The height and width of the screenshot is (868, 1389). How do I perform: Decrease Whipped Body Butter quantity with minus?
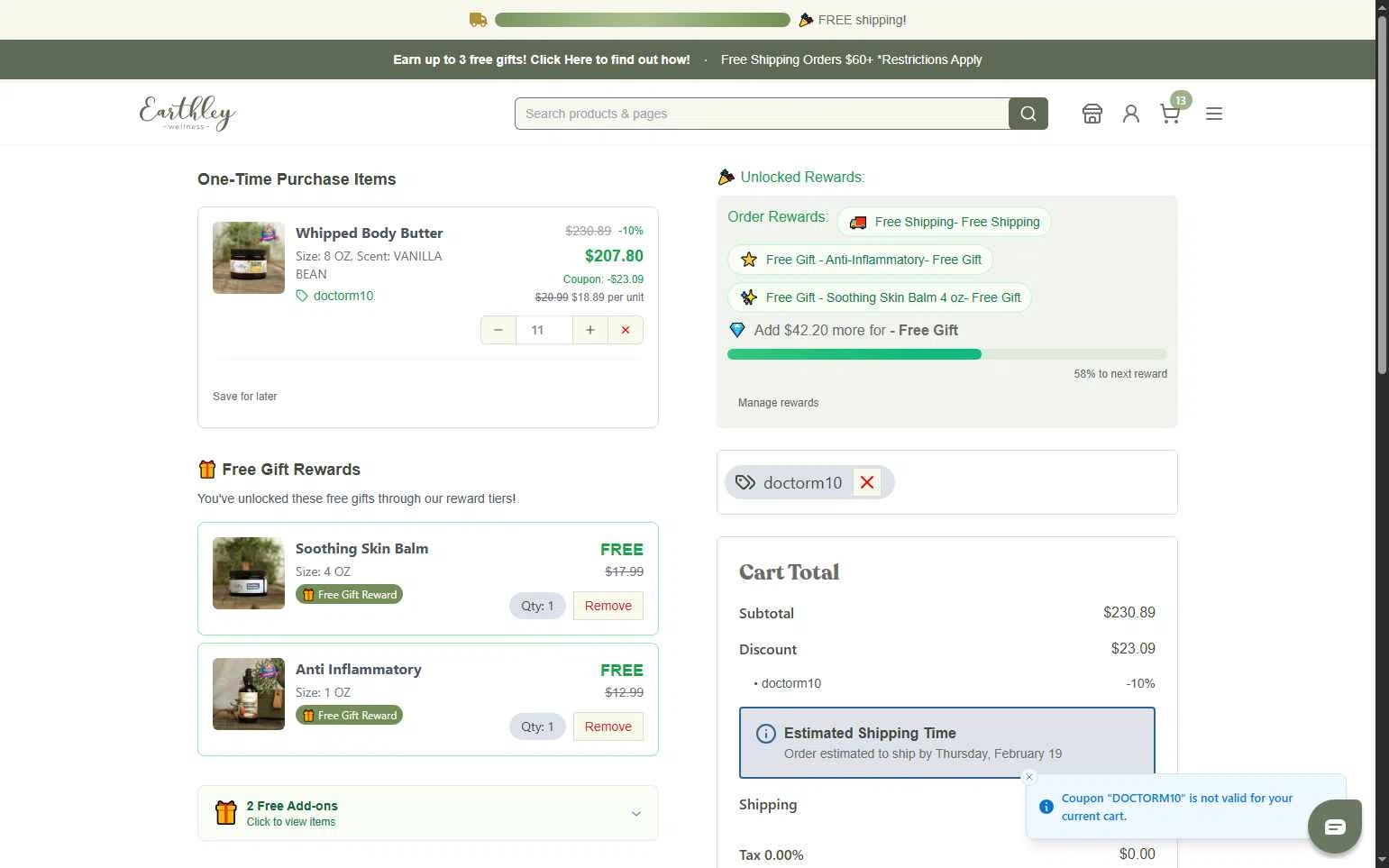(498, 330)
